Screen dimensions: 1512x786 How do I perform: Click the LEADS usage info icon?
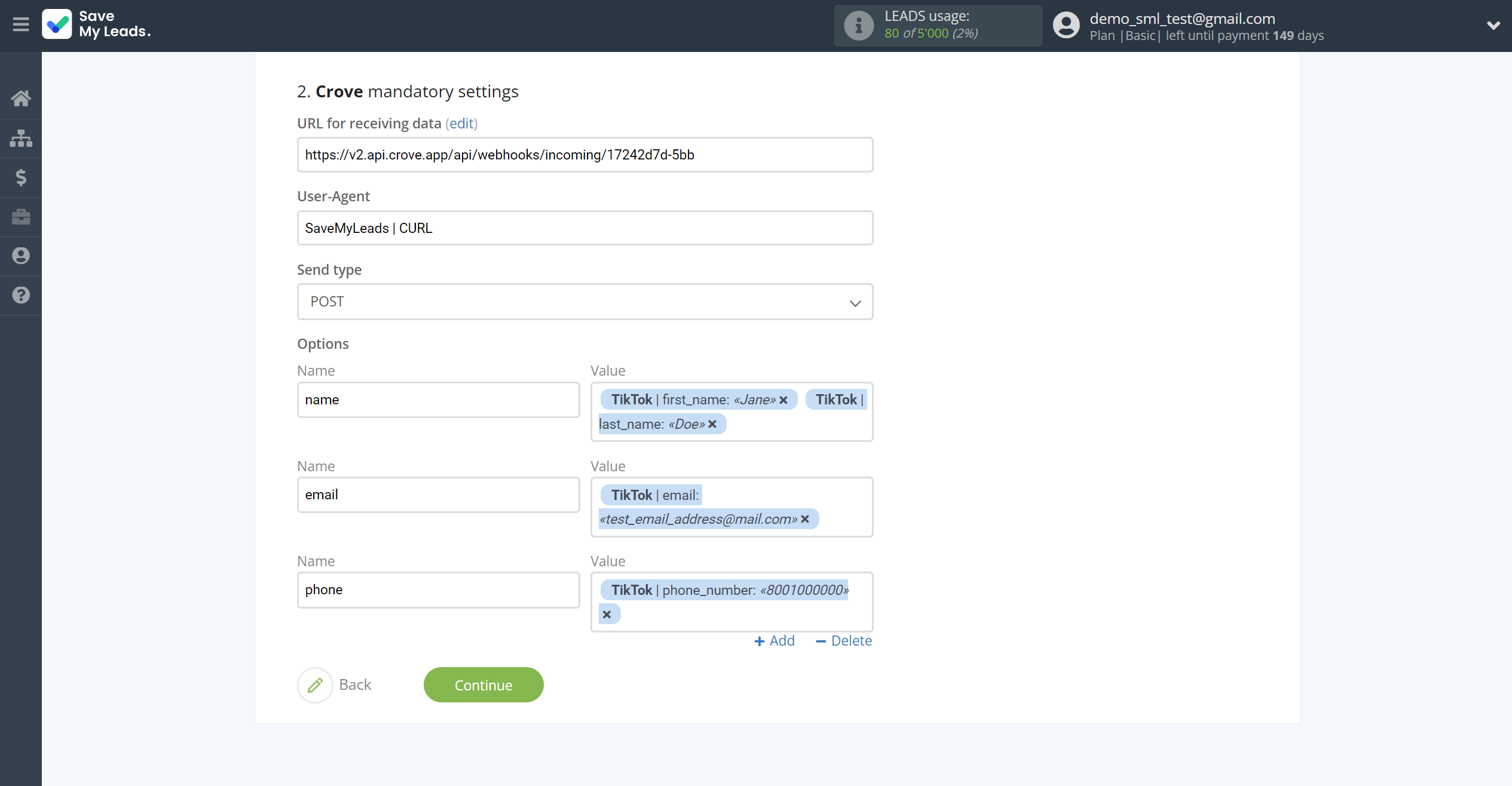pos(859,26)
